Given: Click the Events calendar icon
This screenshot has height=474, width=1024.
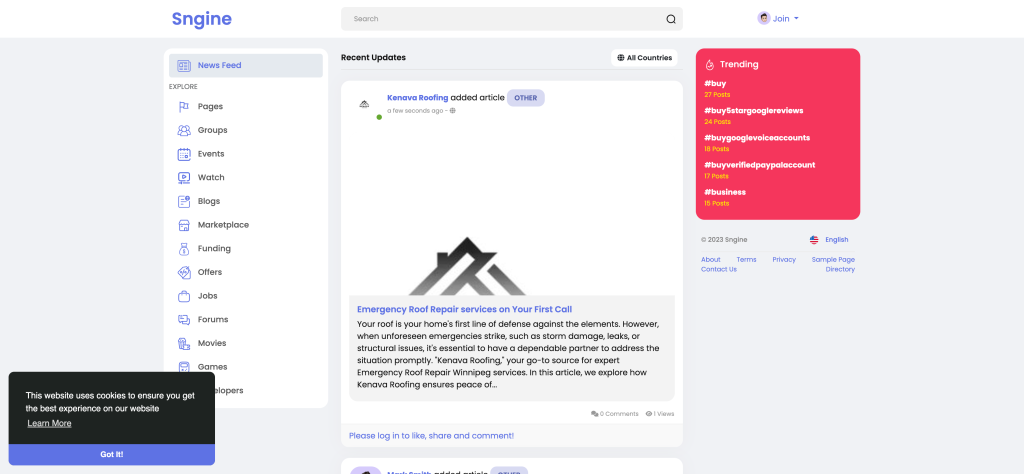Looking at the screenshot, I should click(x=184, y=154).
